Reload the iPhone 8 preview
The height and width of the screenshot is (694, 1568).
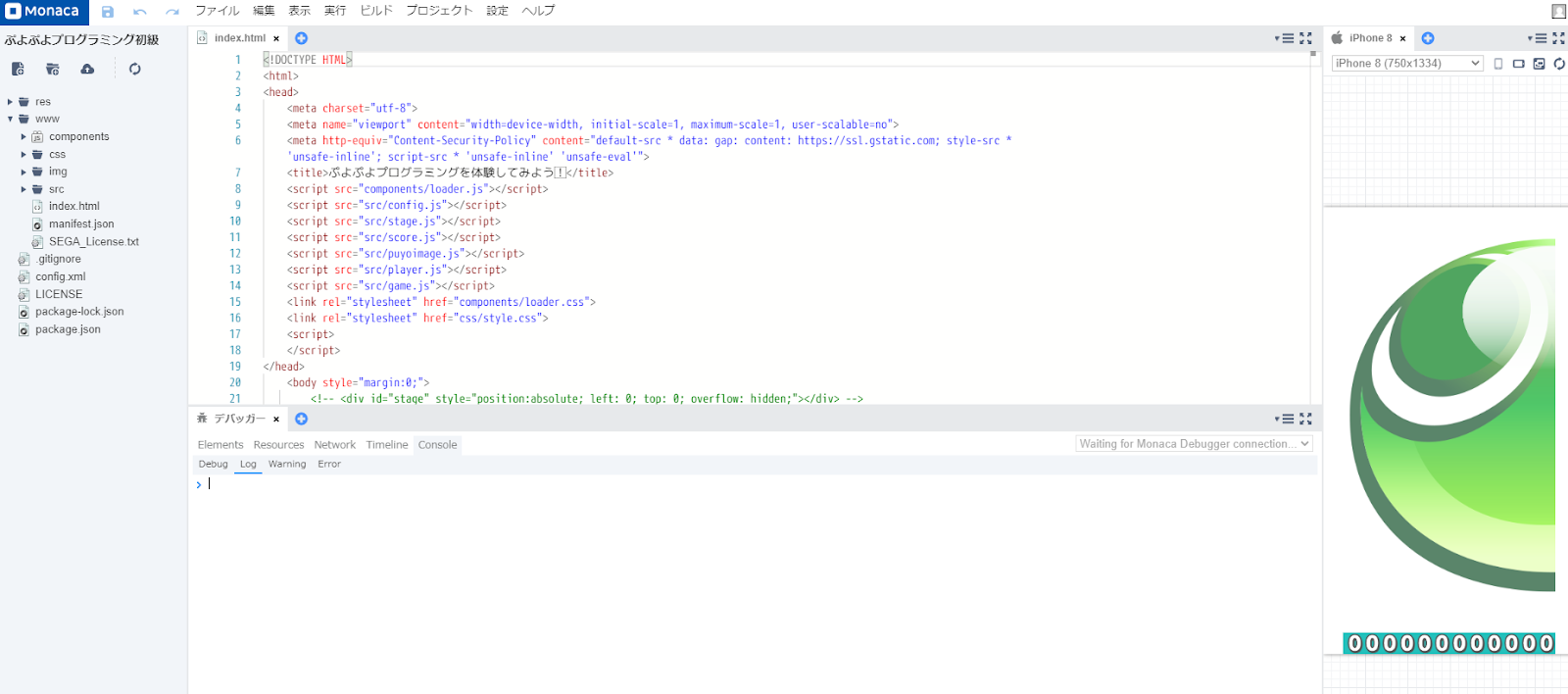1559,64
